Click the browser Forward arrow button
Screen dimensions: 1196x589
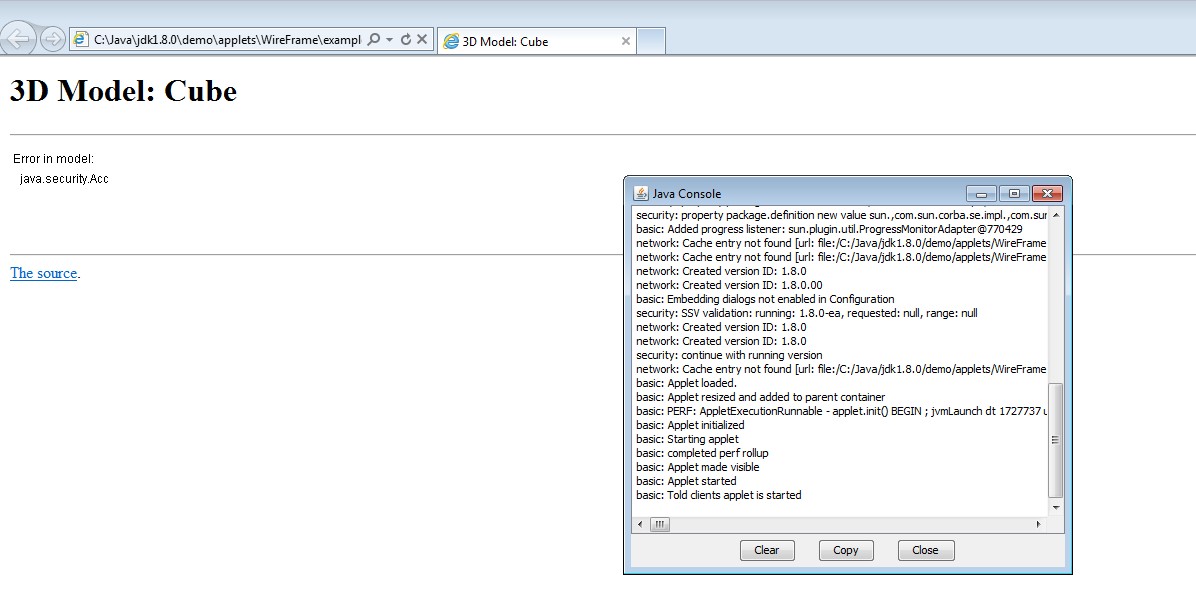(53, 40)
